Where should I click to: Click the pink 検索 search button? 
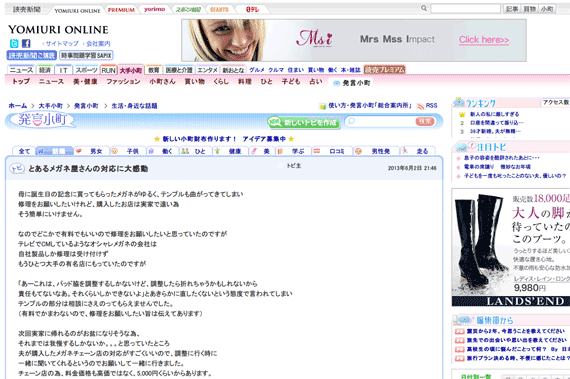click(425, 121)
